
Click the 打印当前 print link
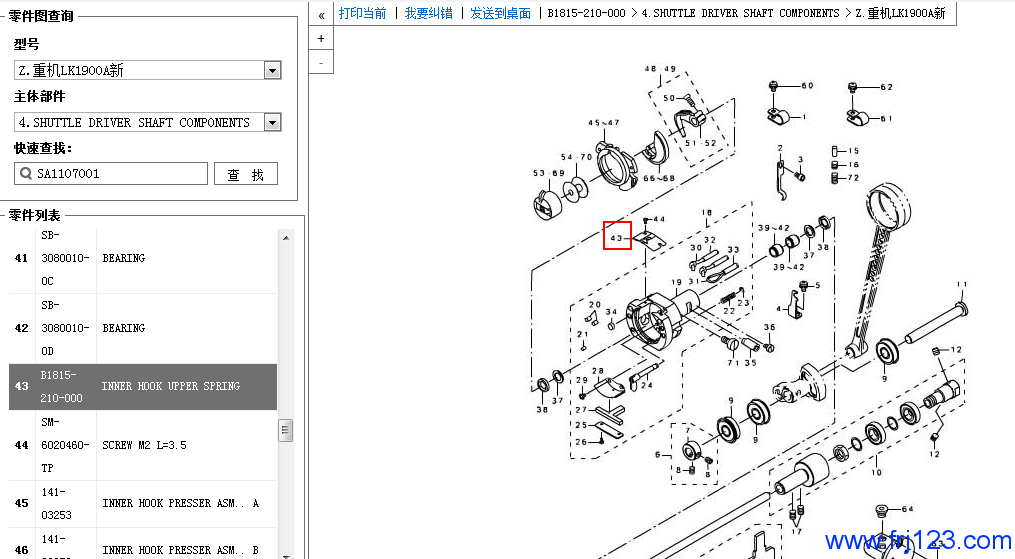[x=362, y=13]
